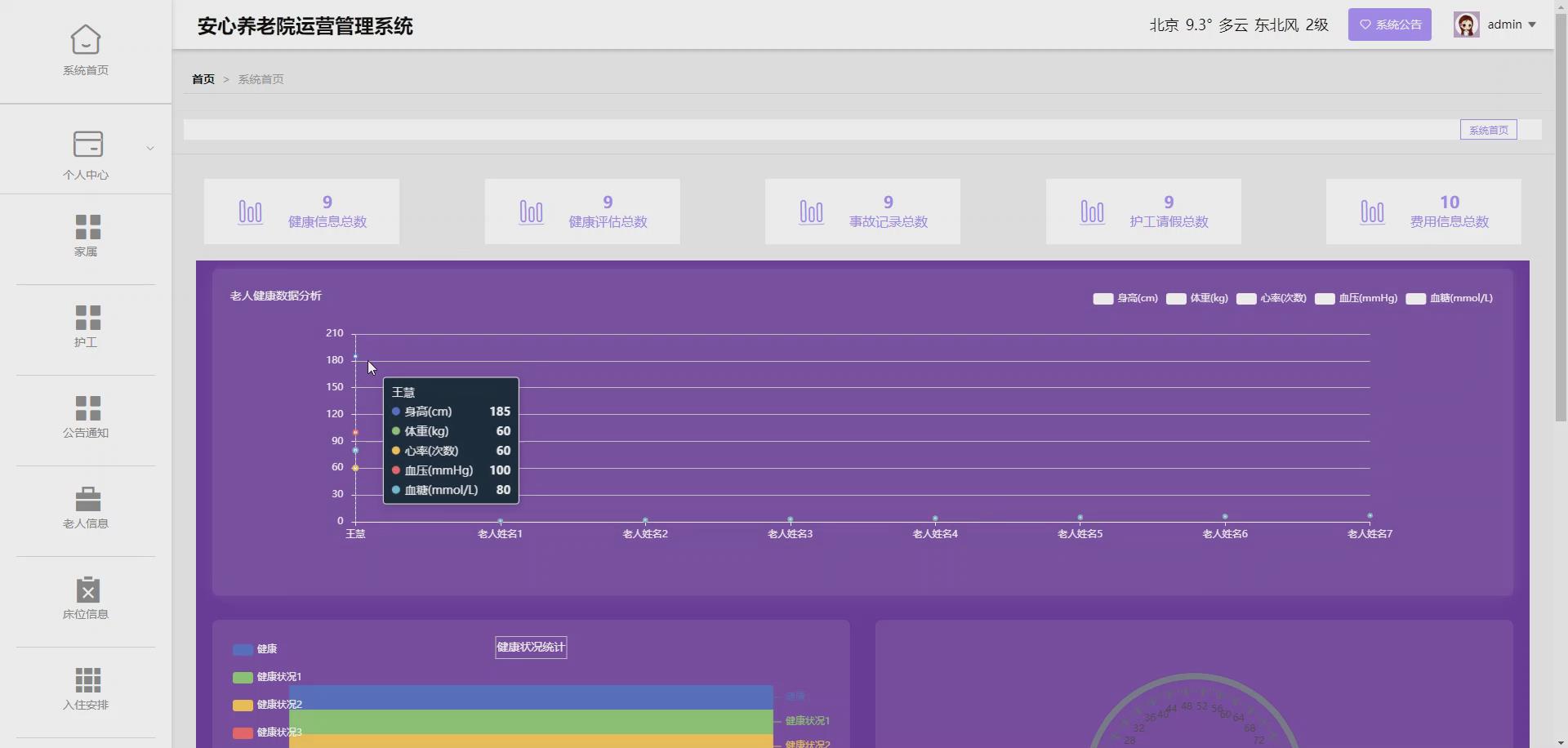Image resolution: width=1568 pixels, height=748 pixels.
Task: Click the green 健康状况1 funnel band
Action: point(531,722)
